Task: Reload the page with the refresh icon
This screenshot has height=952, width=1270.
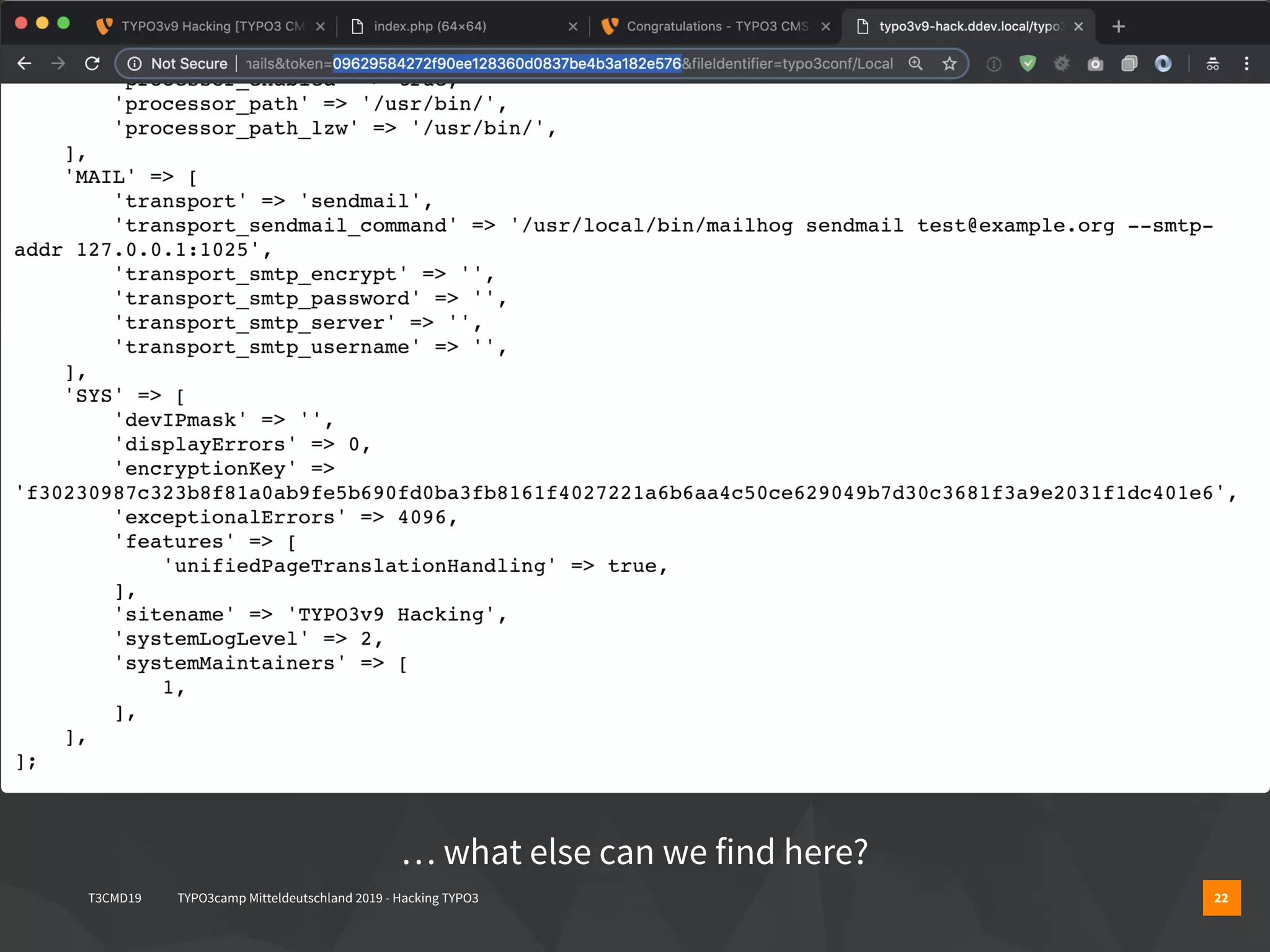Action: [x=92, y=63]
